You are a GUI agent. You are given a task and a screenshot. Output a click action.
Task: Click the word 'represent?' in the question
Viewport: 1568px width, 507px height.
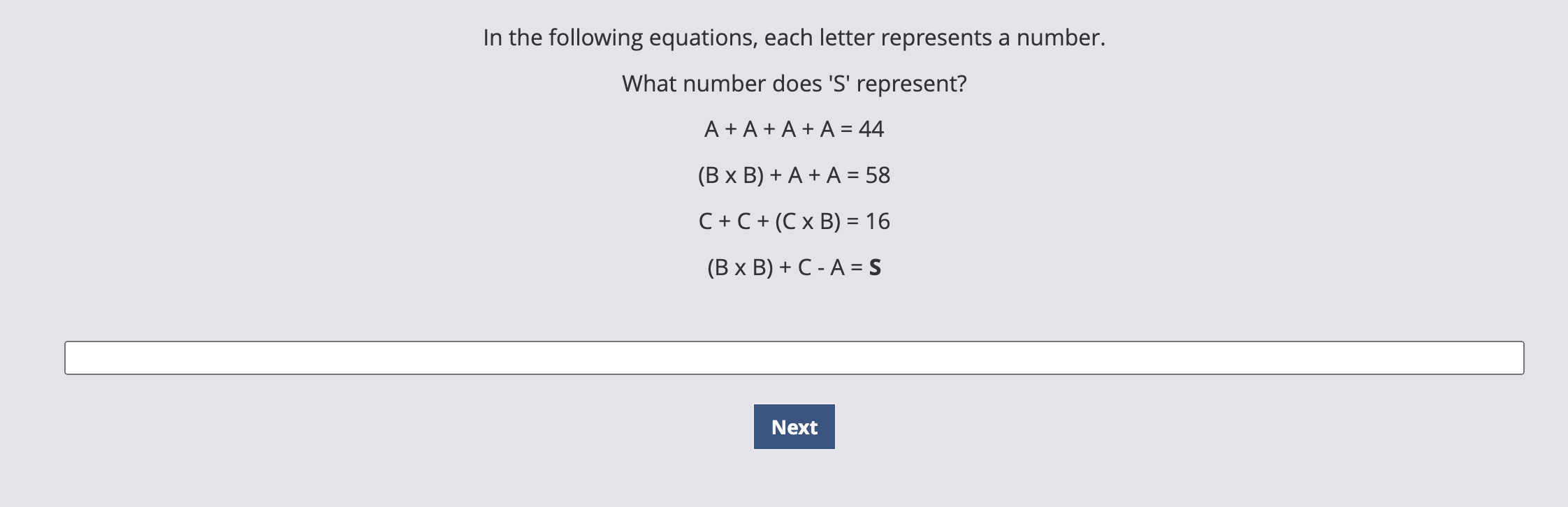[x=912, y=84]
